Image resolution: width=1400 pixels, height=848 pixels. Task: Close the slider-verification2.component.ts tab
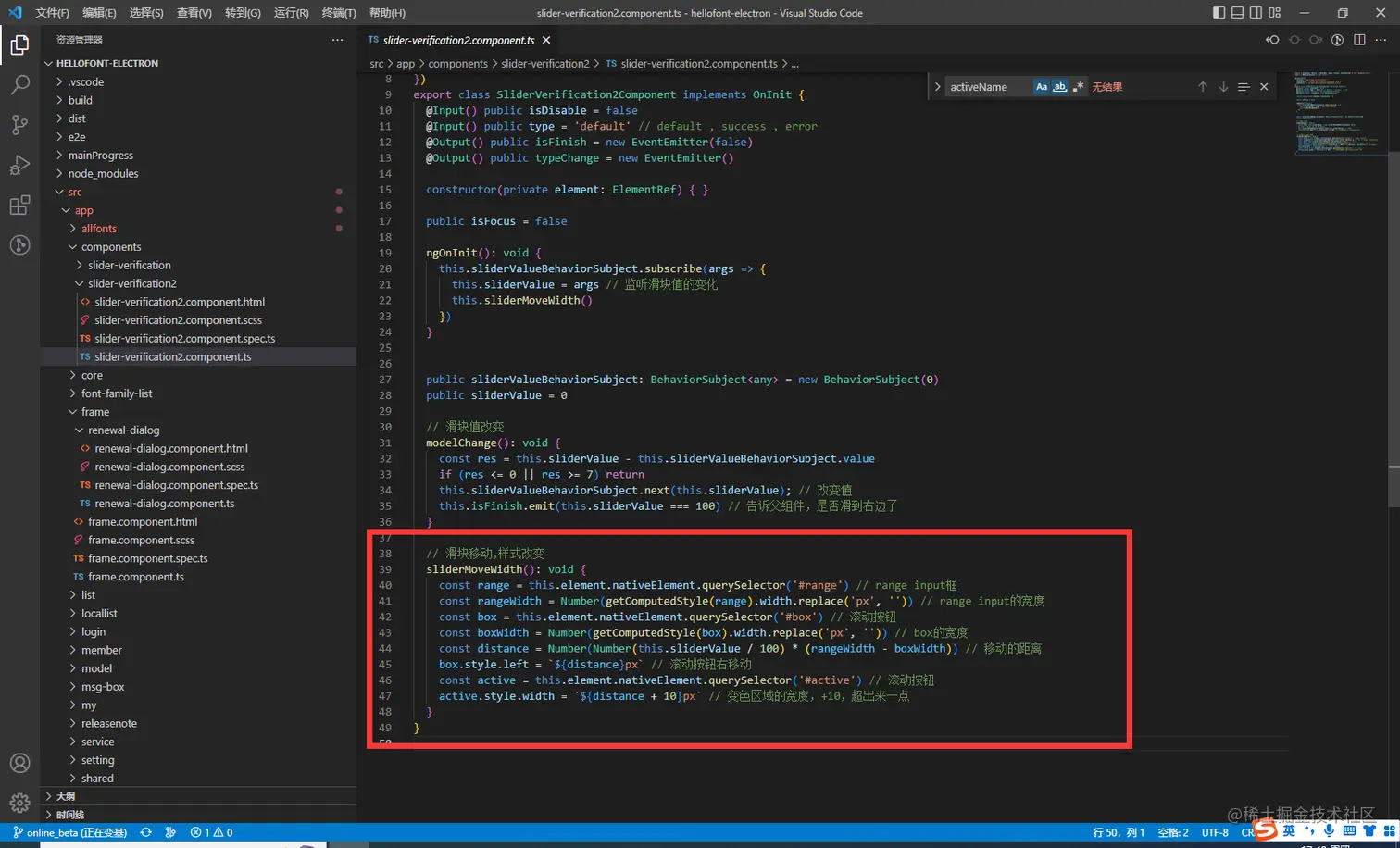coord(546,40)
